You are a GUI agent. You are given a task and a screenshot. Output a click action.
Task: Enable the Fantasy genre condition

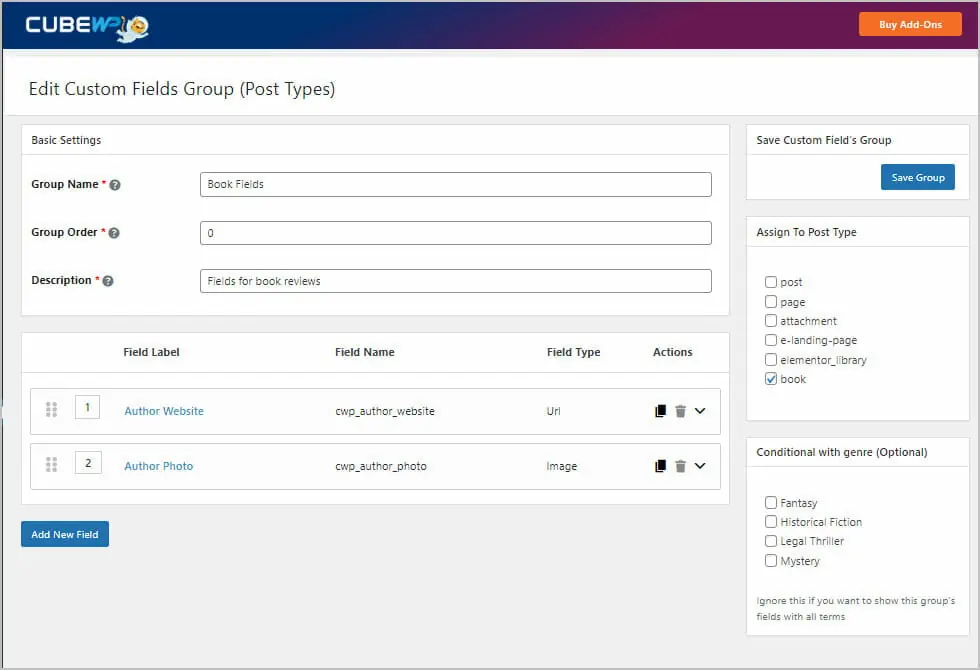771,502
